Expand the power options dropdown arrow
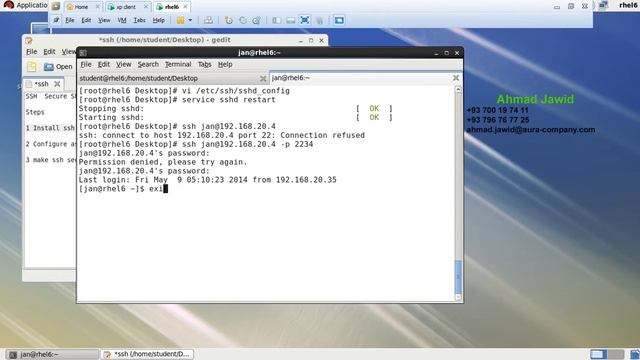The height and width of the screenshot is (360, 640). point(190,20)
